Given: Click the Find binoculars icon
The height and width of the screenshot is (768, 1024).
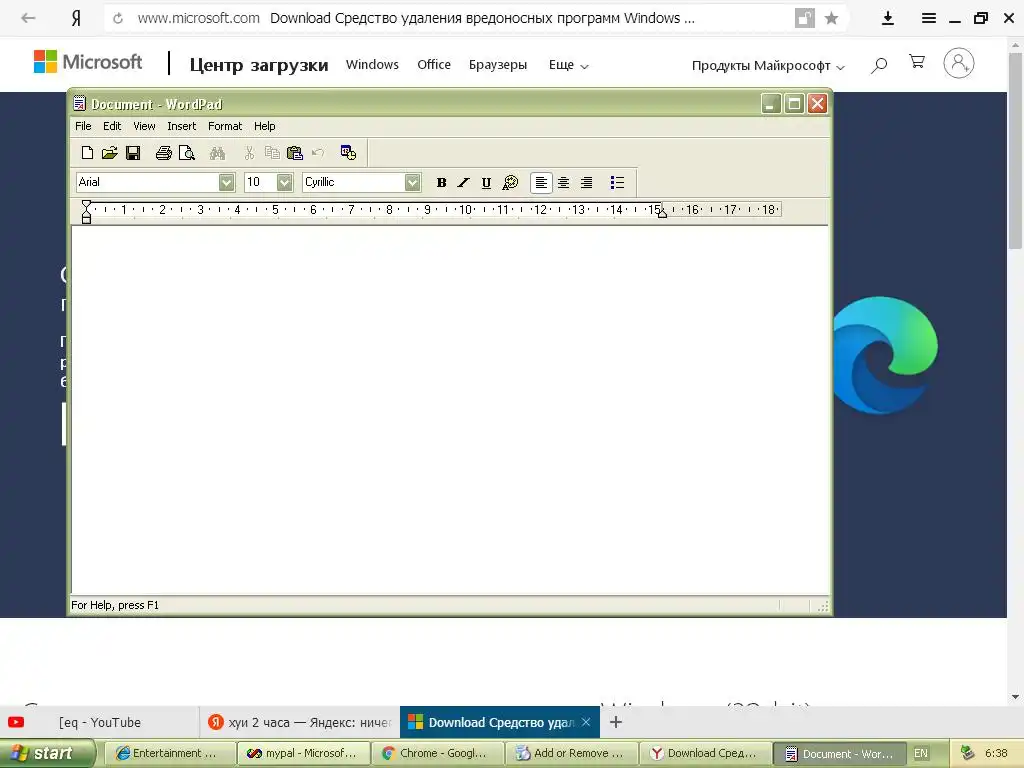Looking at the screenshot, I should click(217, 153).
